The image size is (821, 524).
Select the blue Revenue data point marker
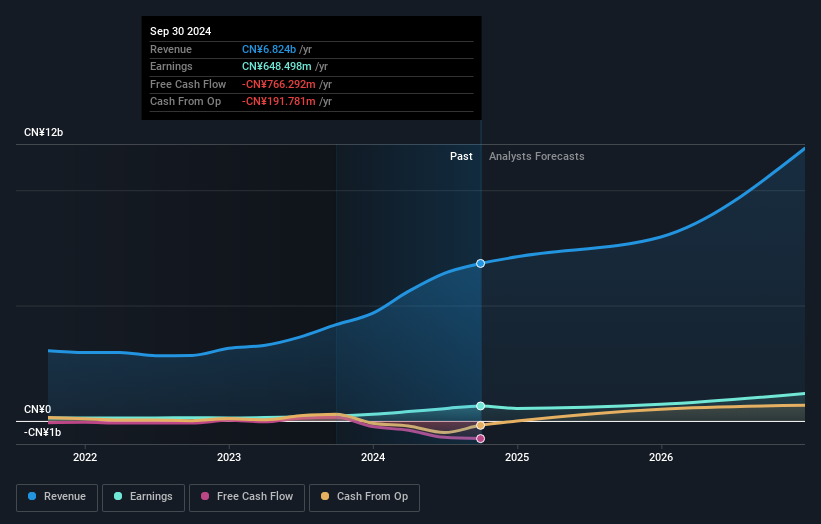[480, 263]
